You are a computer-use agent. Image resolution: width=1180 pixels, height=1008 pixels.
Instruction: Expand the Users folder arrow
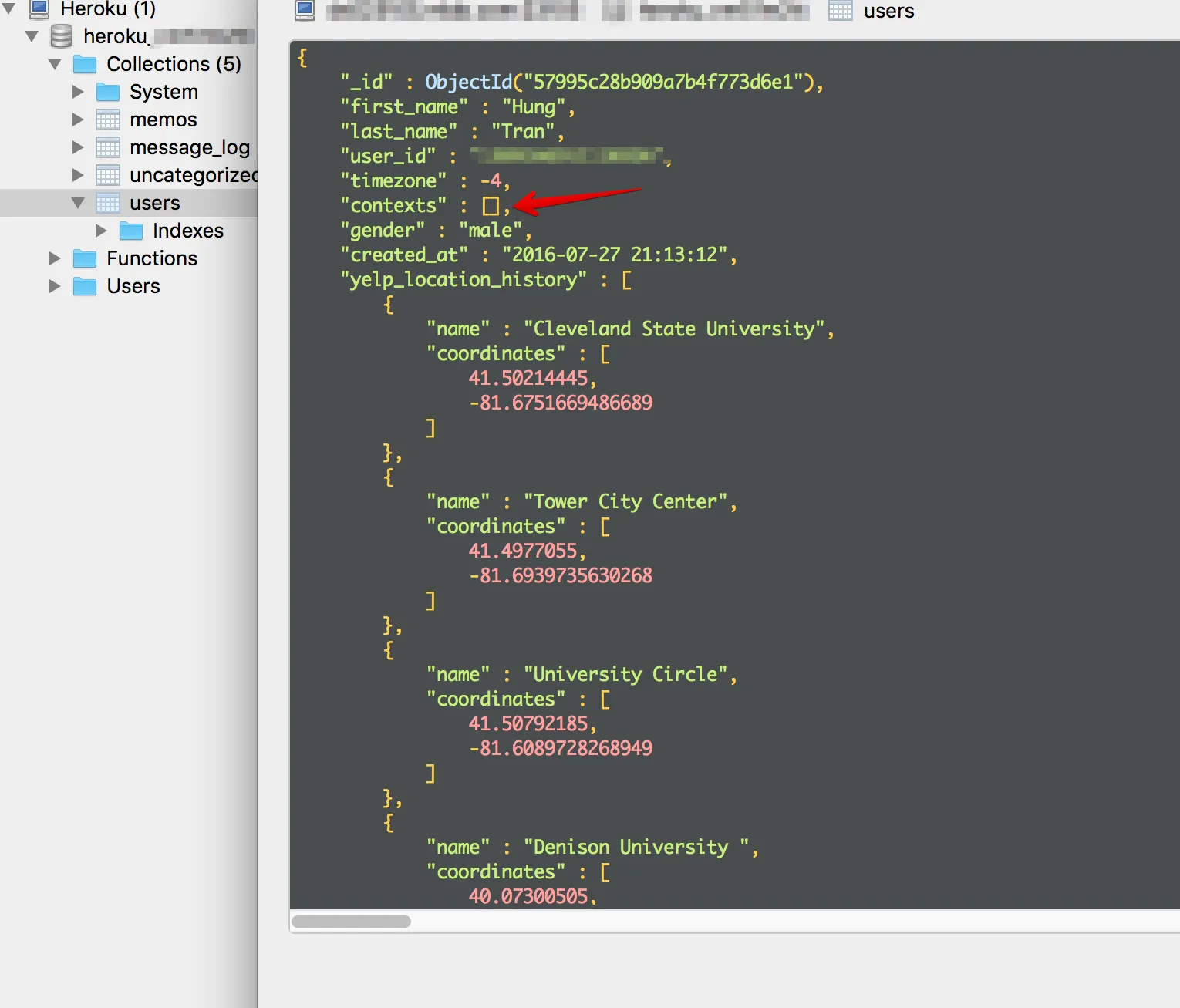click(55, 286)
